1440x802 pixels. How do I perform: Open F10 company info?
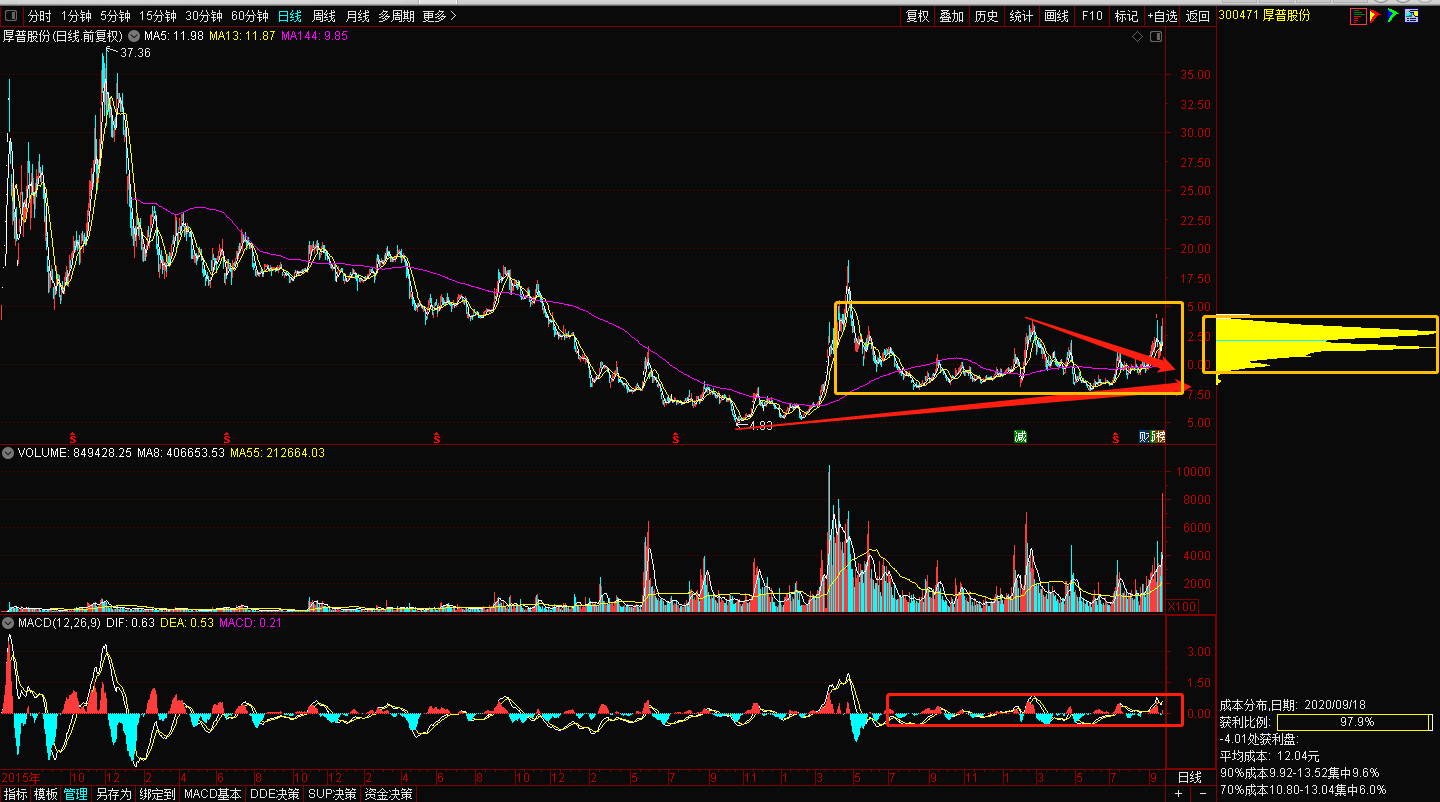tap(1092, 16)
